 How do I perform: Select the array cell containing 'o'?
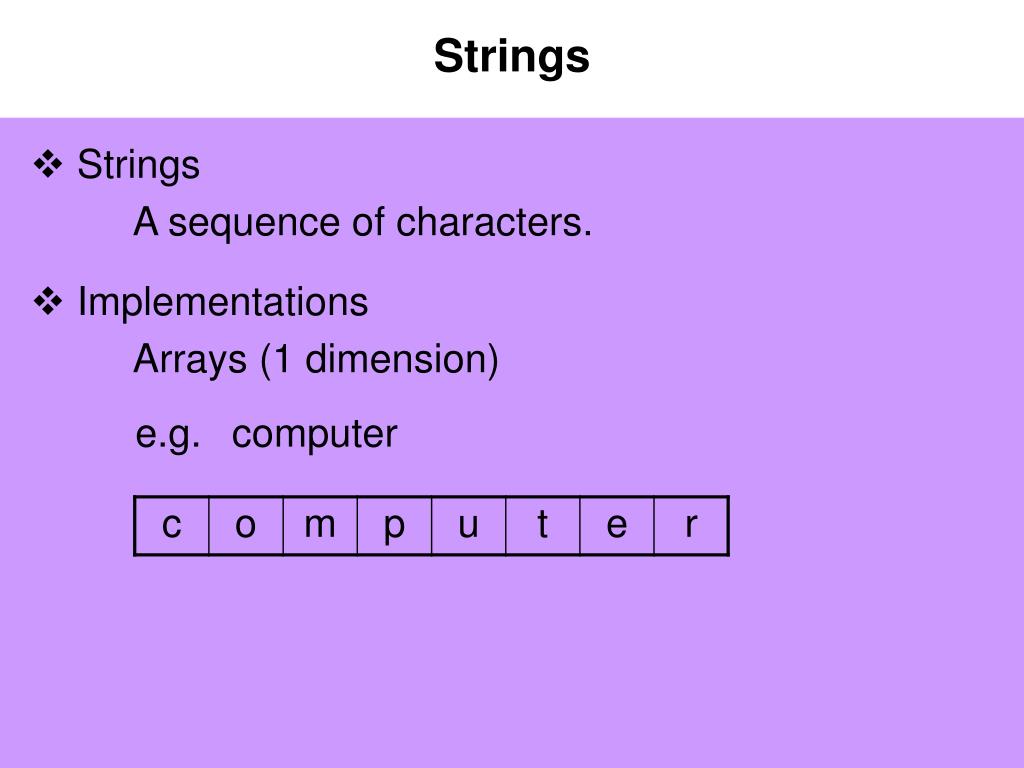[246, 526]
